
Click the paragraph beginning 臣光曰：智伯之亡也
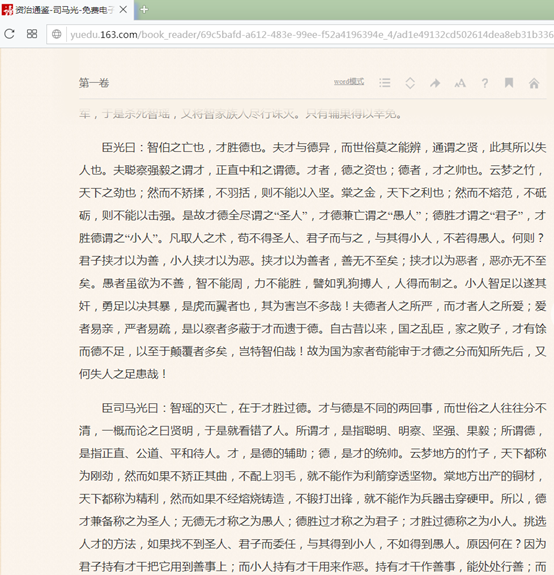click(x=312, y=261)
